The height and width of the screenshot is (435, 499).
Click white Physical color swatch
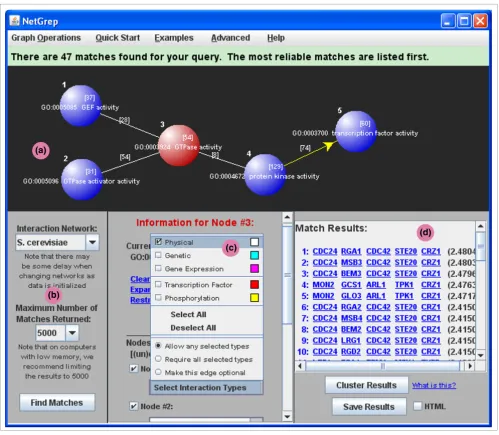click(x=254, y=242)
